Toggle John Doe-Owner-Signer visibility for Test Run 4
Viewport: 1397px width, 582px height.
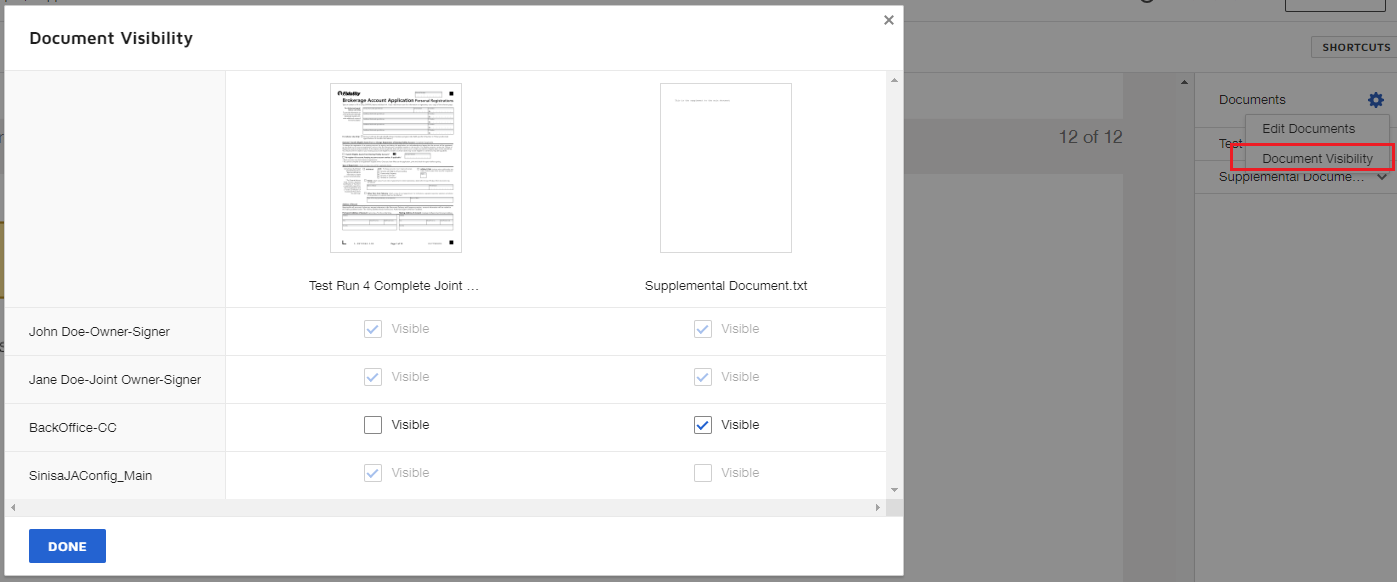coord(373,329)
